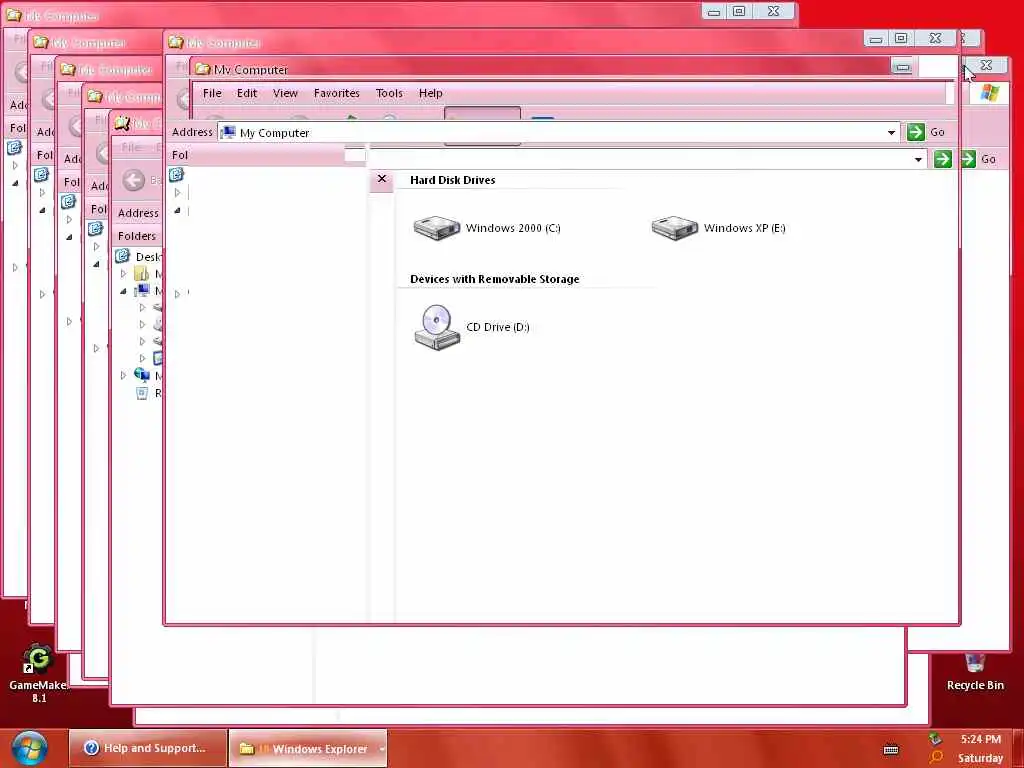Expand the arrow beside the network globe icon

point(123,375)
